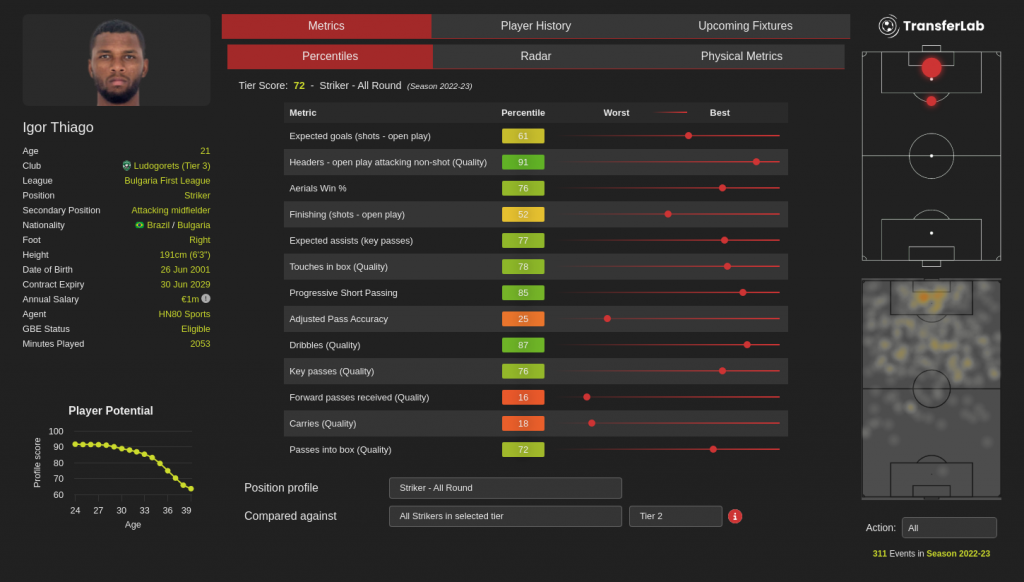Click the heatmap pitch image

point(931,389)
